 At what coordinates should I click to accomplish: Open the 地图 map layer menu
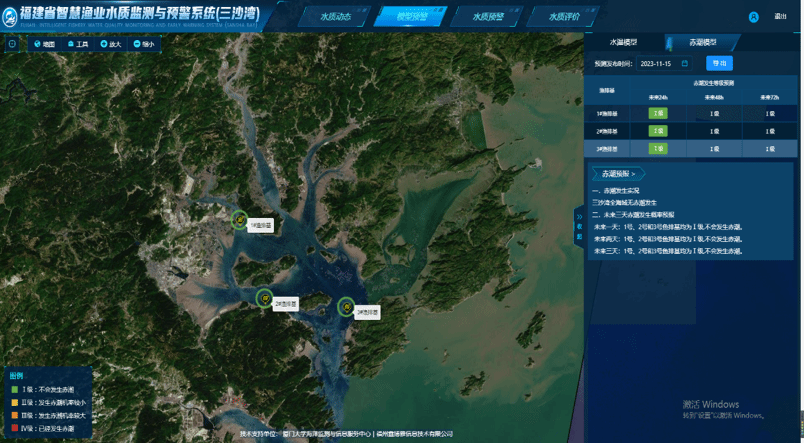pyautogui.click(x=44, y=44)
